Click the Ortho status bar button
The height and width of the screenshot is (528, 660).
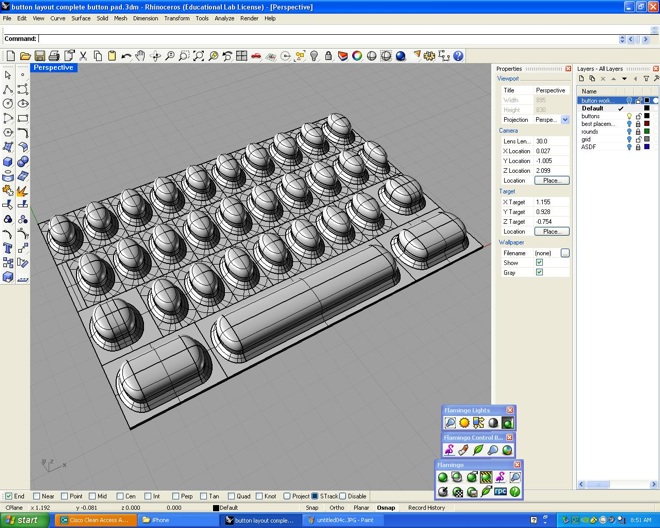pyautogui.click(x=337, y=507)
